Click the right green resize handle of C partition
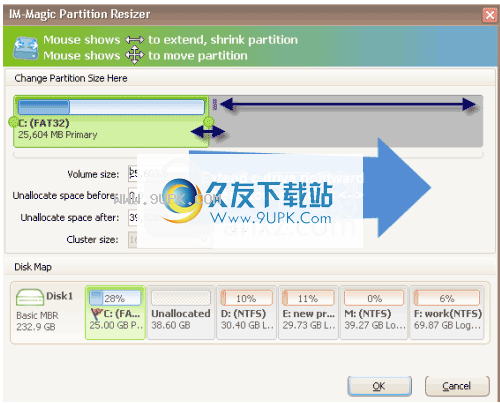Screen dimensions: 500x403 pyautogui.click(x=209, y=122)
